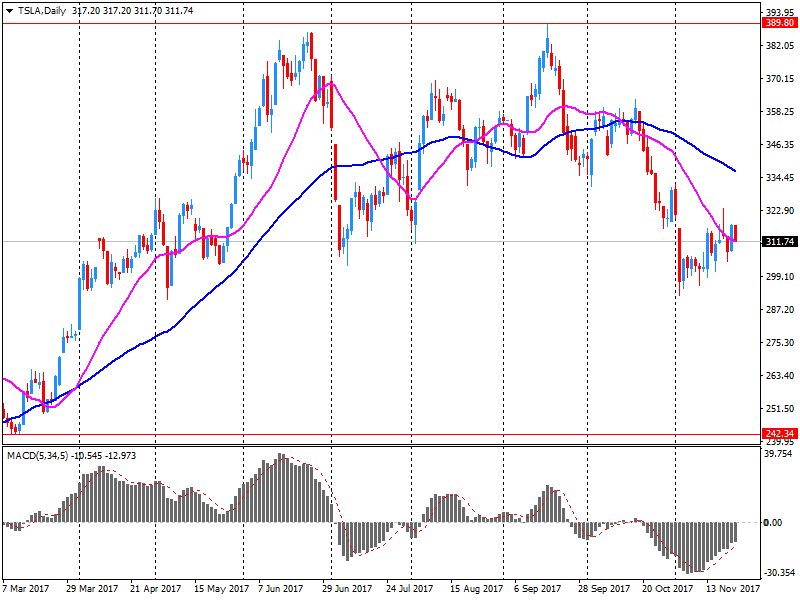Click the 382.05 price scale value

click(x=780, y=46)
